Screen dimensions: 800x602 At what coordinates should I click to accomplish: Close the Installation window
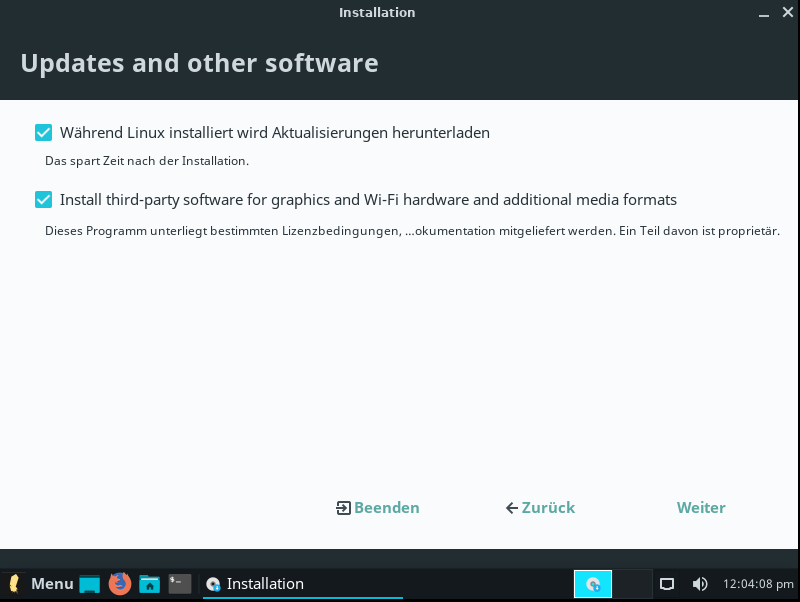pyautogui.click(x=786, y=13)
